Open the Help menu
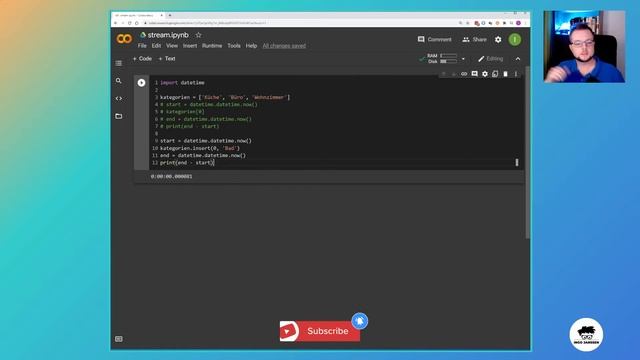 251,46
